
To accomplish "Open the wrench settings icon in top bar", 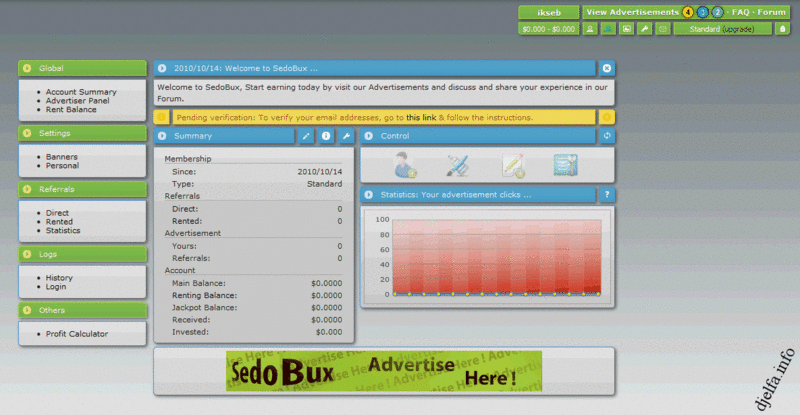I will click(645, 29).
